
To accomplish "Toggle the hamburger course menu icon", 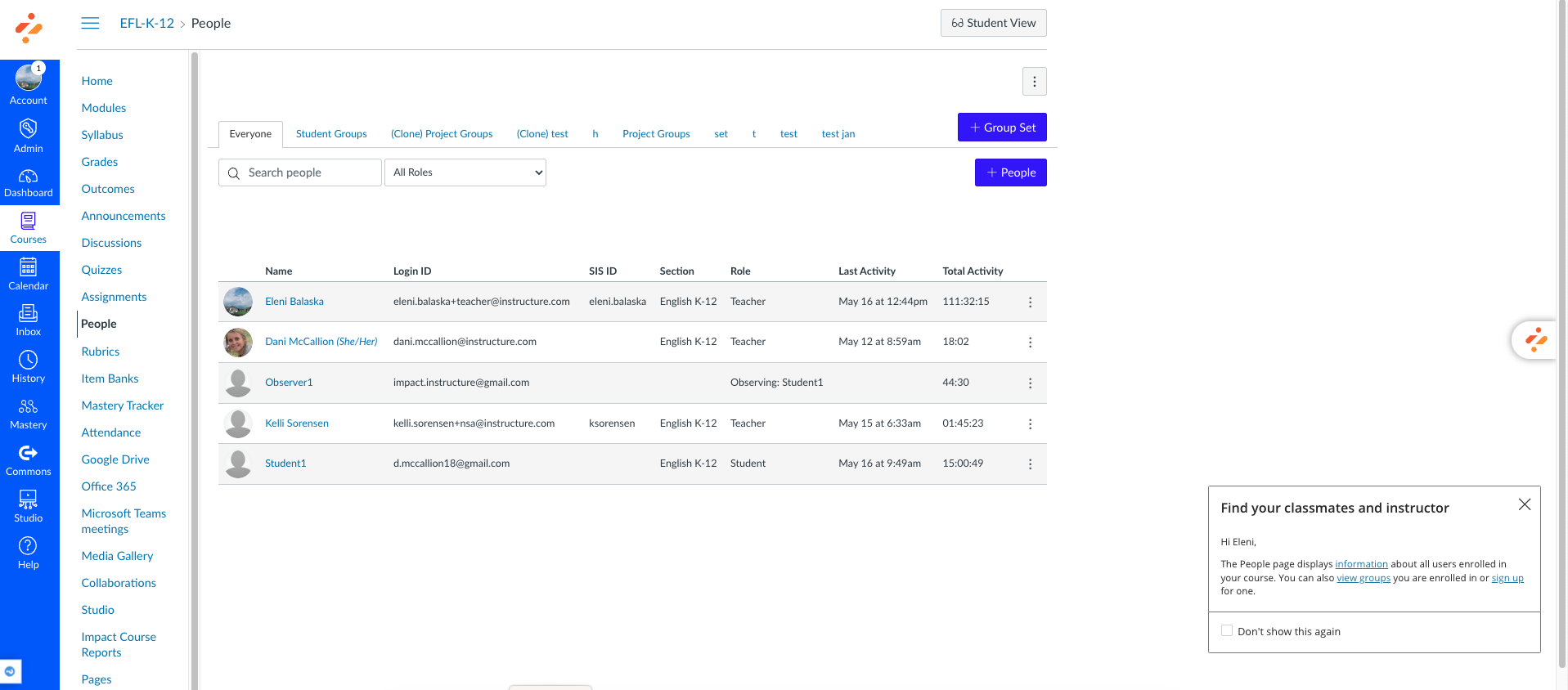I will tap(90, 23).
